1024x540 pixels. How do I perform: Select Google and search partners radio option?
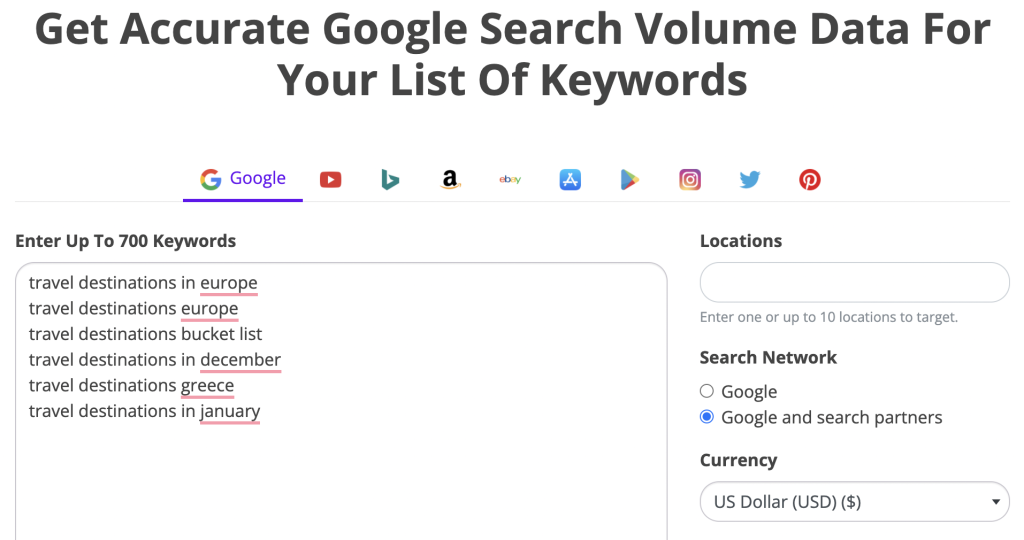[x=707, y=417]
